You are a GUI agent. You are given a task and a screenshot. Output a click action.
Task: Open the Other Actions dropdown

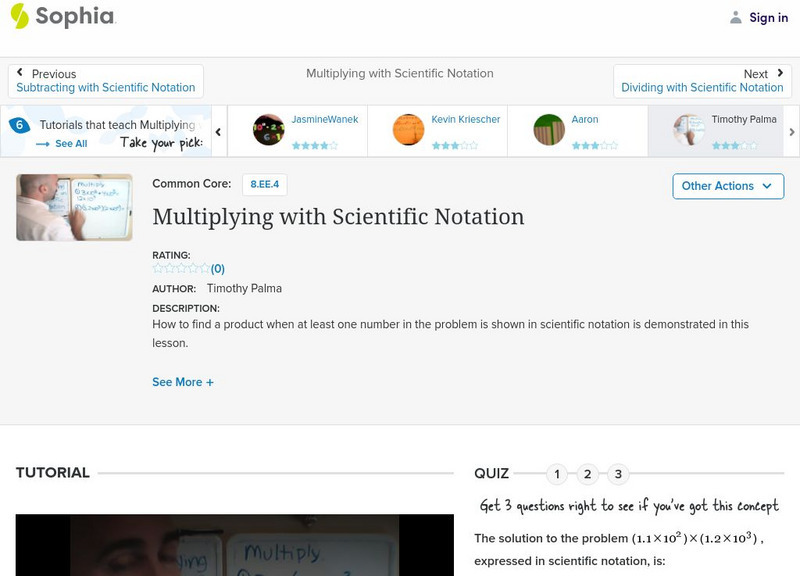coord(727,186)
